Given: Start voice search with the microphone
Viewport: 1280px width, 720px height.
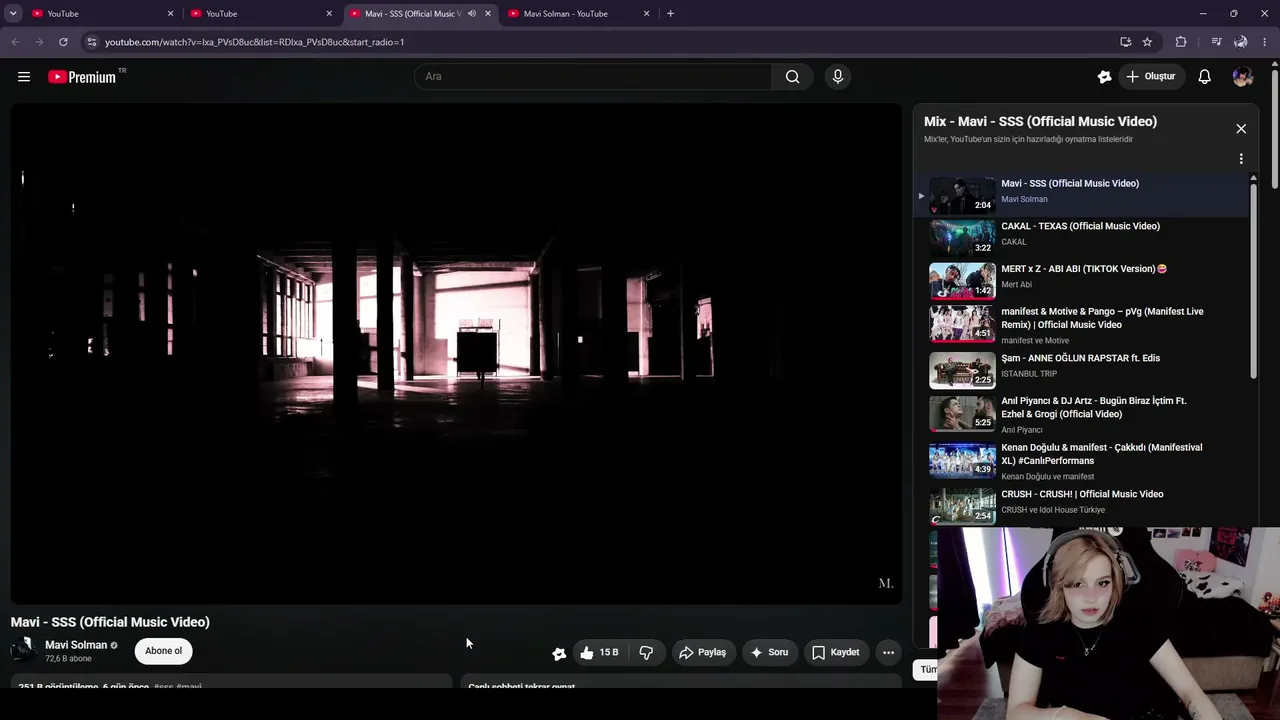Looking at the screenshot, I should [838, 77].
